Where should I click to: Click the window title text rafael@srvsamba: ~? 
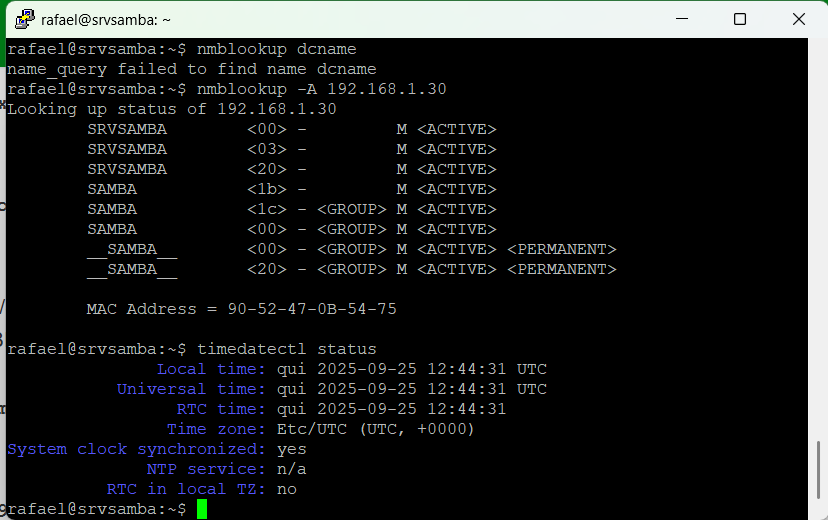point(106,19)
